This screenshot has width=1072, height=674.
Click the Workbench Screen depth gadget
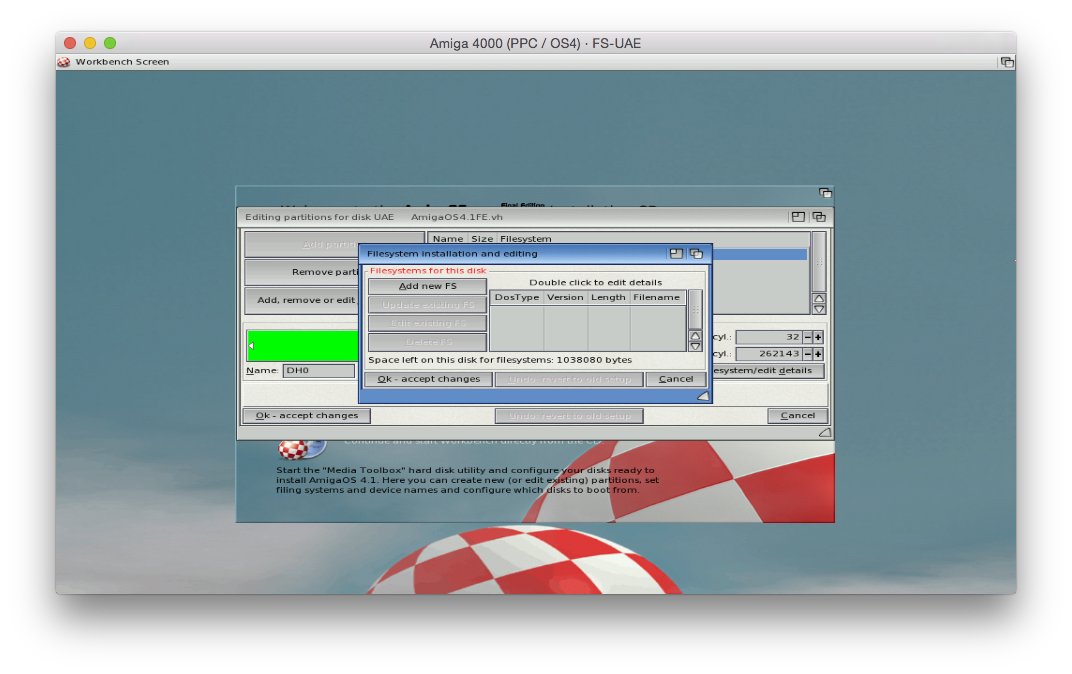(1007, 62)
